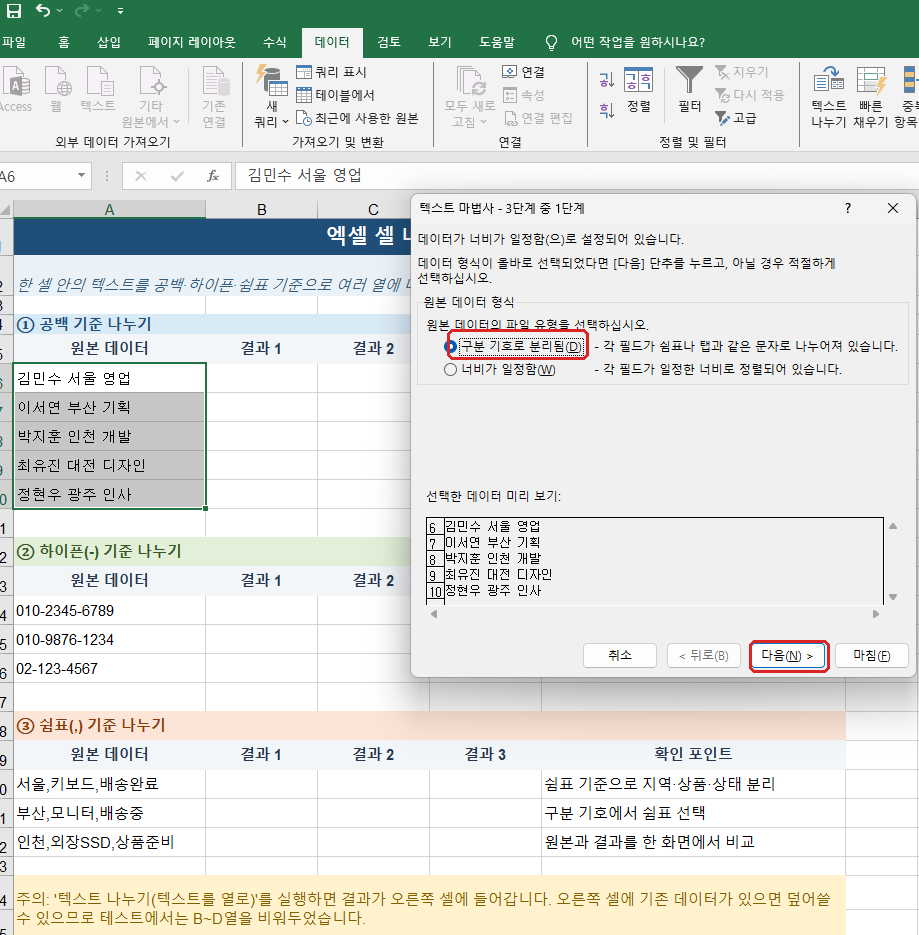Open the 파일 menu tab
This screenshot has height=935, width=919.
click(x=14, y=42)
